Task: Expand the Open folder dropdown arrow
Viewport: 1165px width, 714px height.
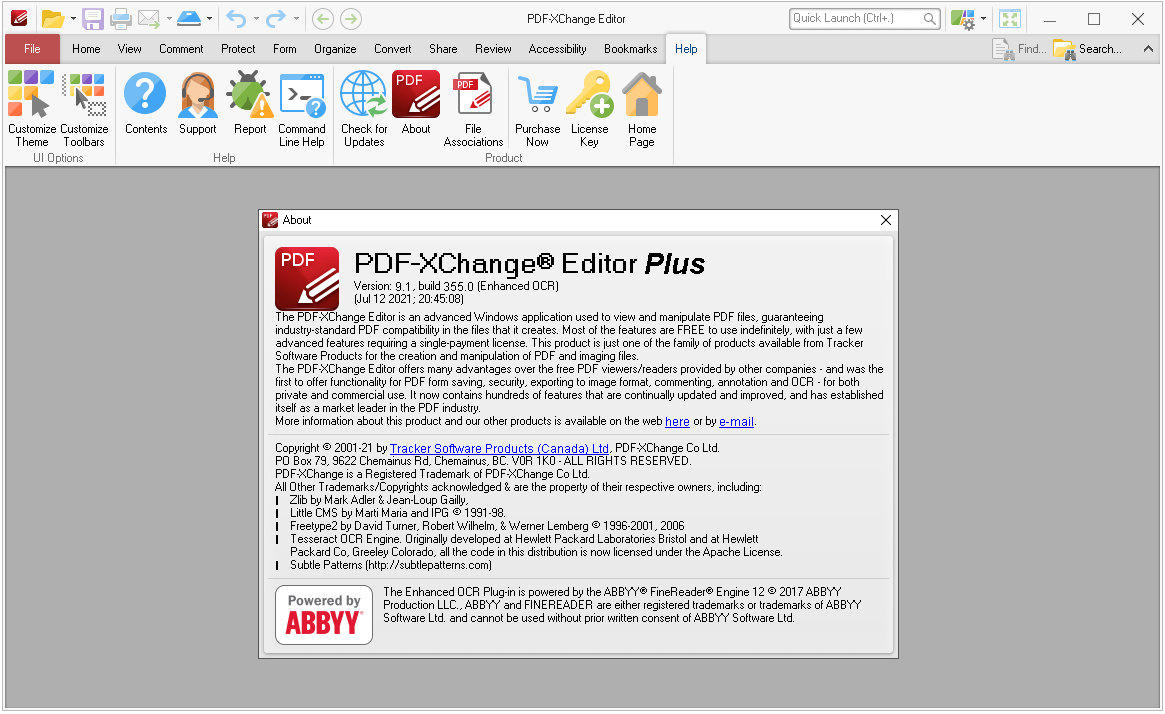Action: (73, 19)
